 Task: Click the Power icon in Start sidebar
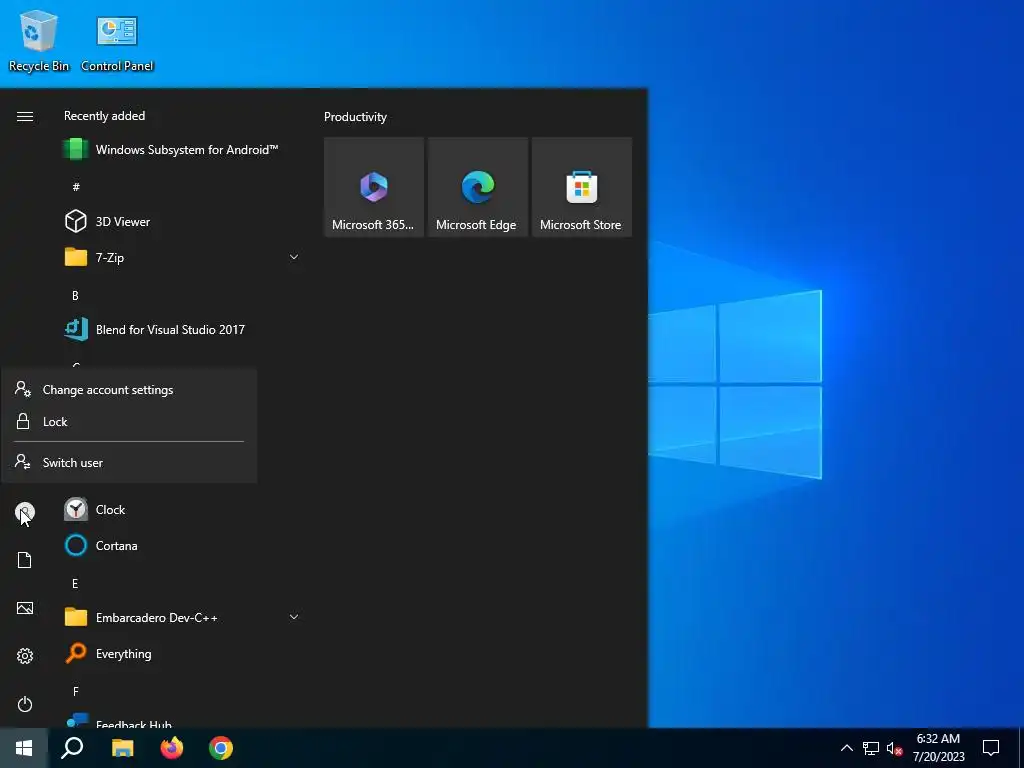click(x=25, y=704)
